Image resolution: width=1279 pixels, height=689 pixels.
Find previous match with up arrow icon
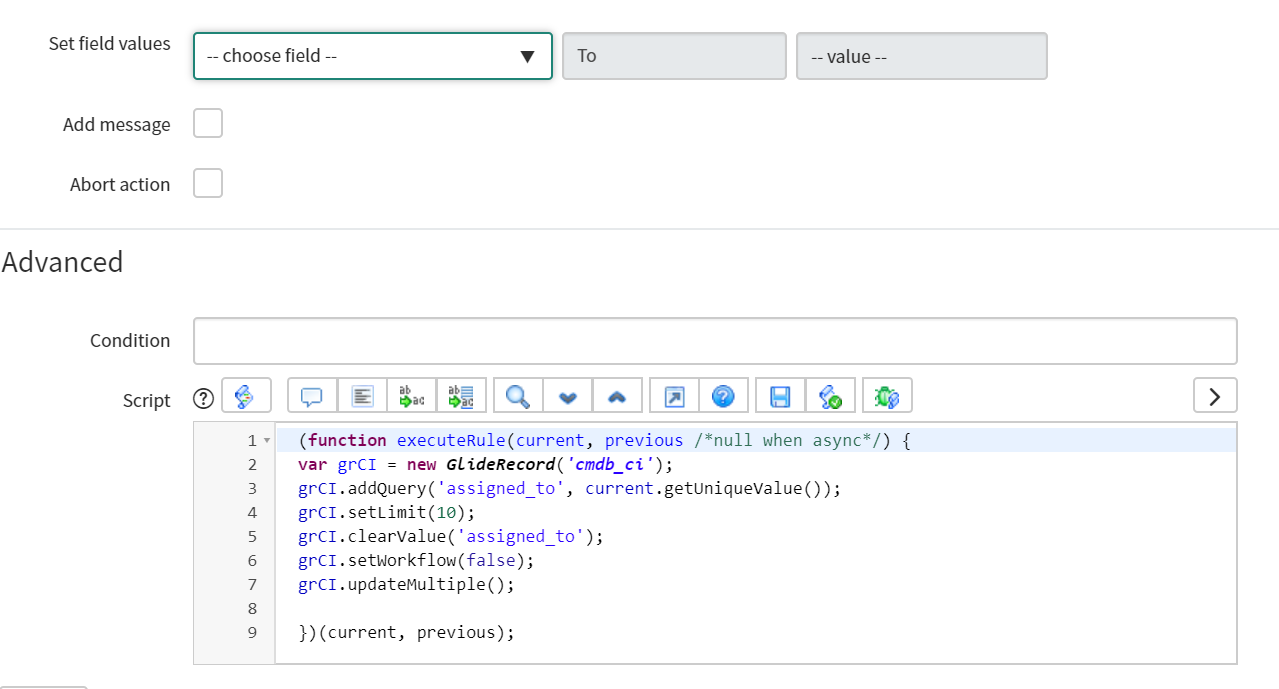(x=618, y=396)
